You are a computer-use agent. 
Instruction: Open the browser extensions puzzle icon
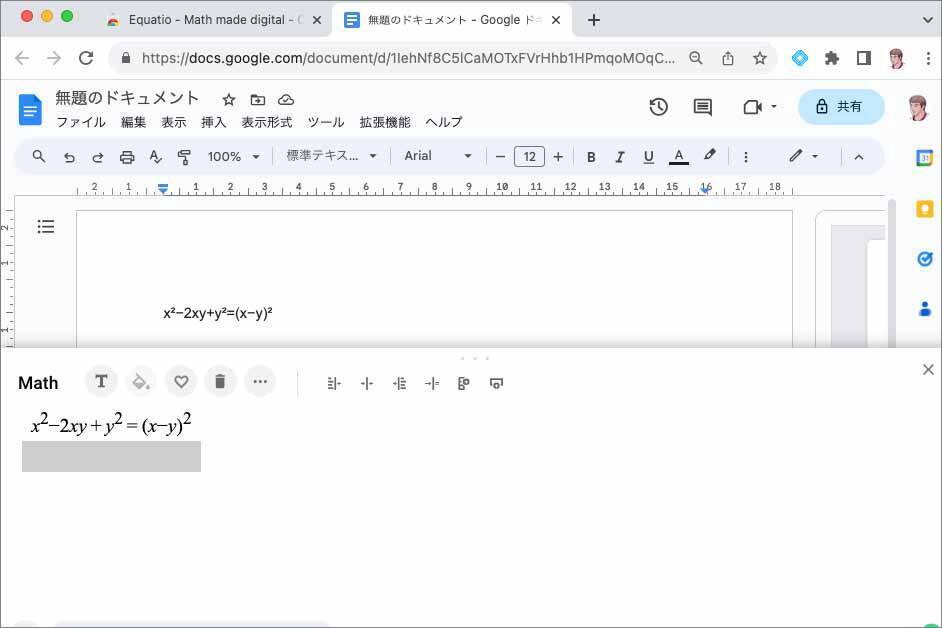pyautogui.click(x=831, y=58)
